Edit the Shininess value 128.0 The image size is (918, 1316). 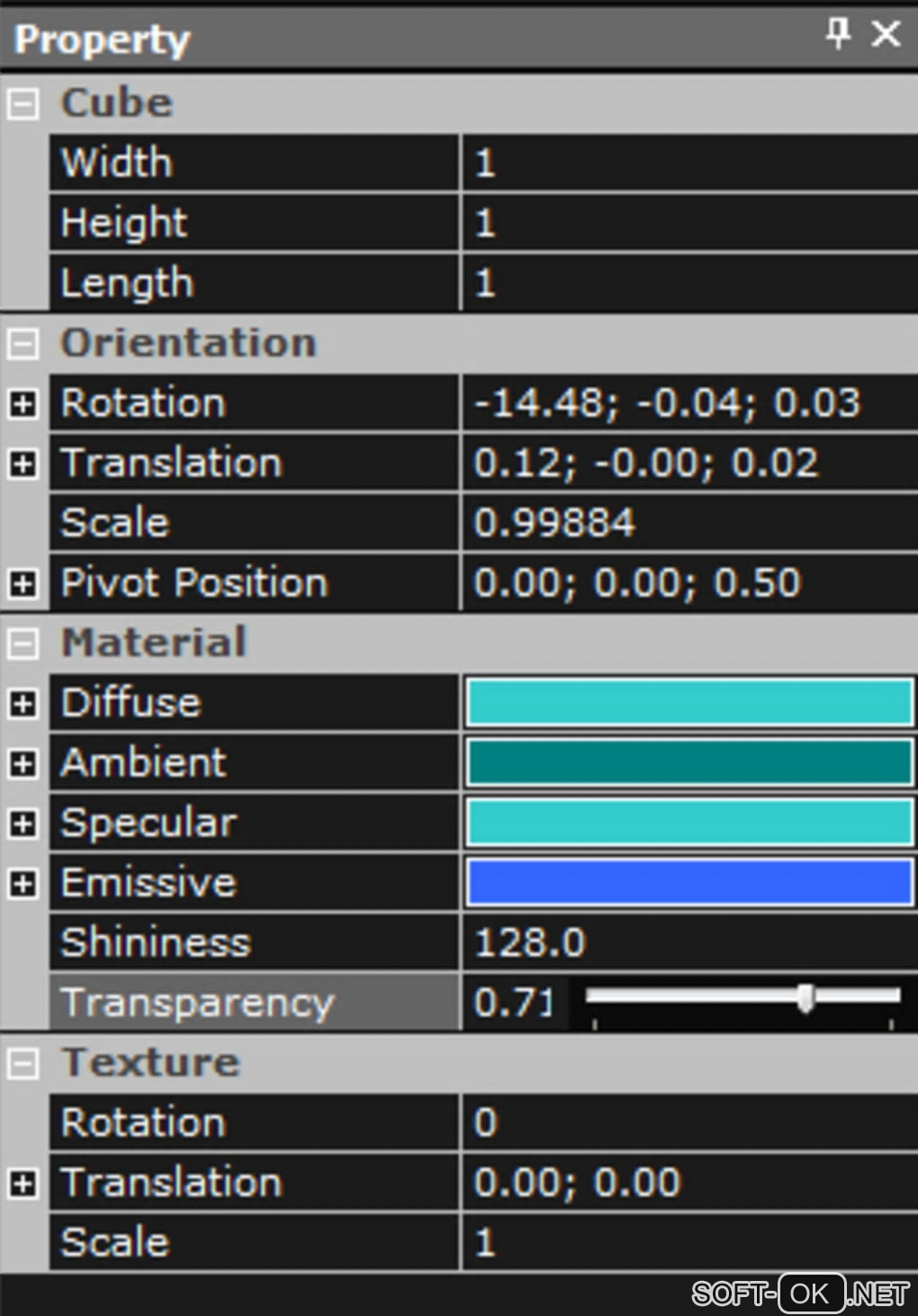pyautogui.click(x=690, y=943)
